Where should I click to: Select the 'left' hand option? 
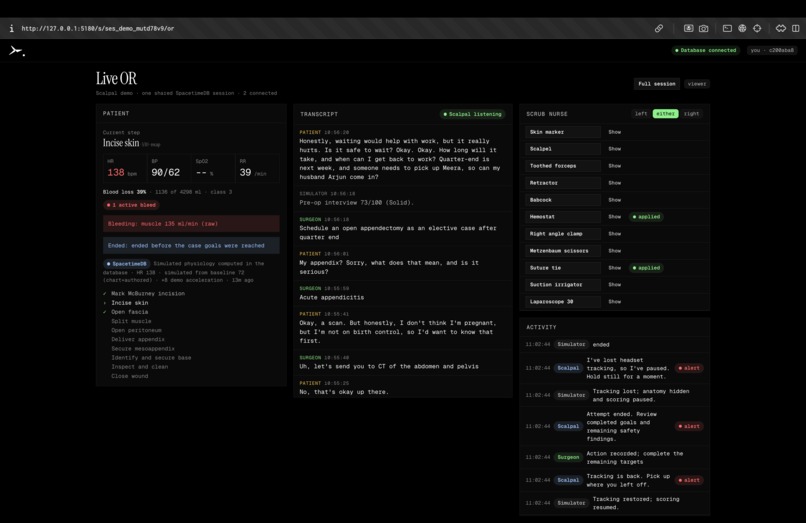point(640,114)
